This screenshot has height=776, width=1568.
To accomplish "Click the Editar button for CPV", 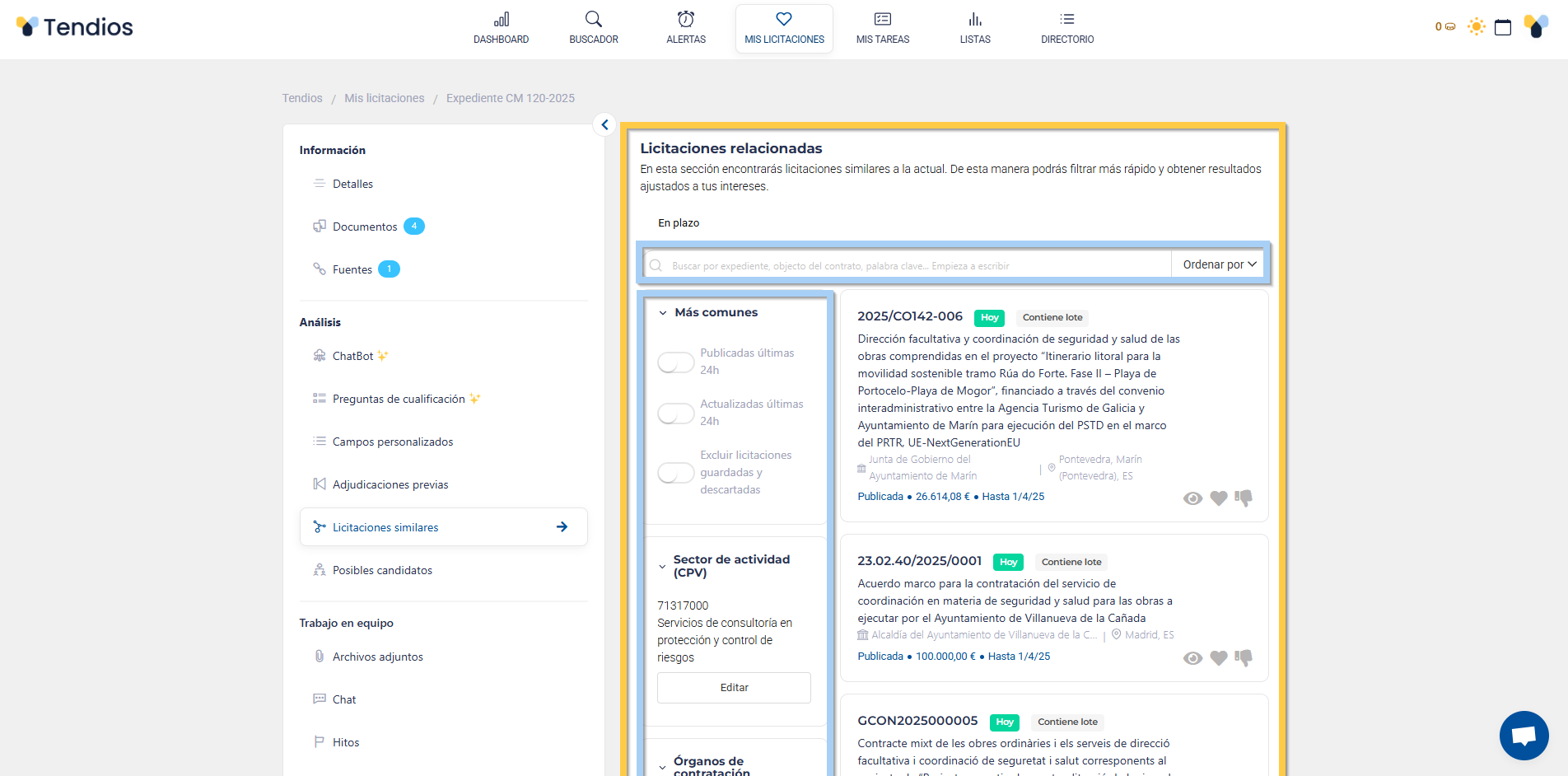I will 734,688.
